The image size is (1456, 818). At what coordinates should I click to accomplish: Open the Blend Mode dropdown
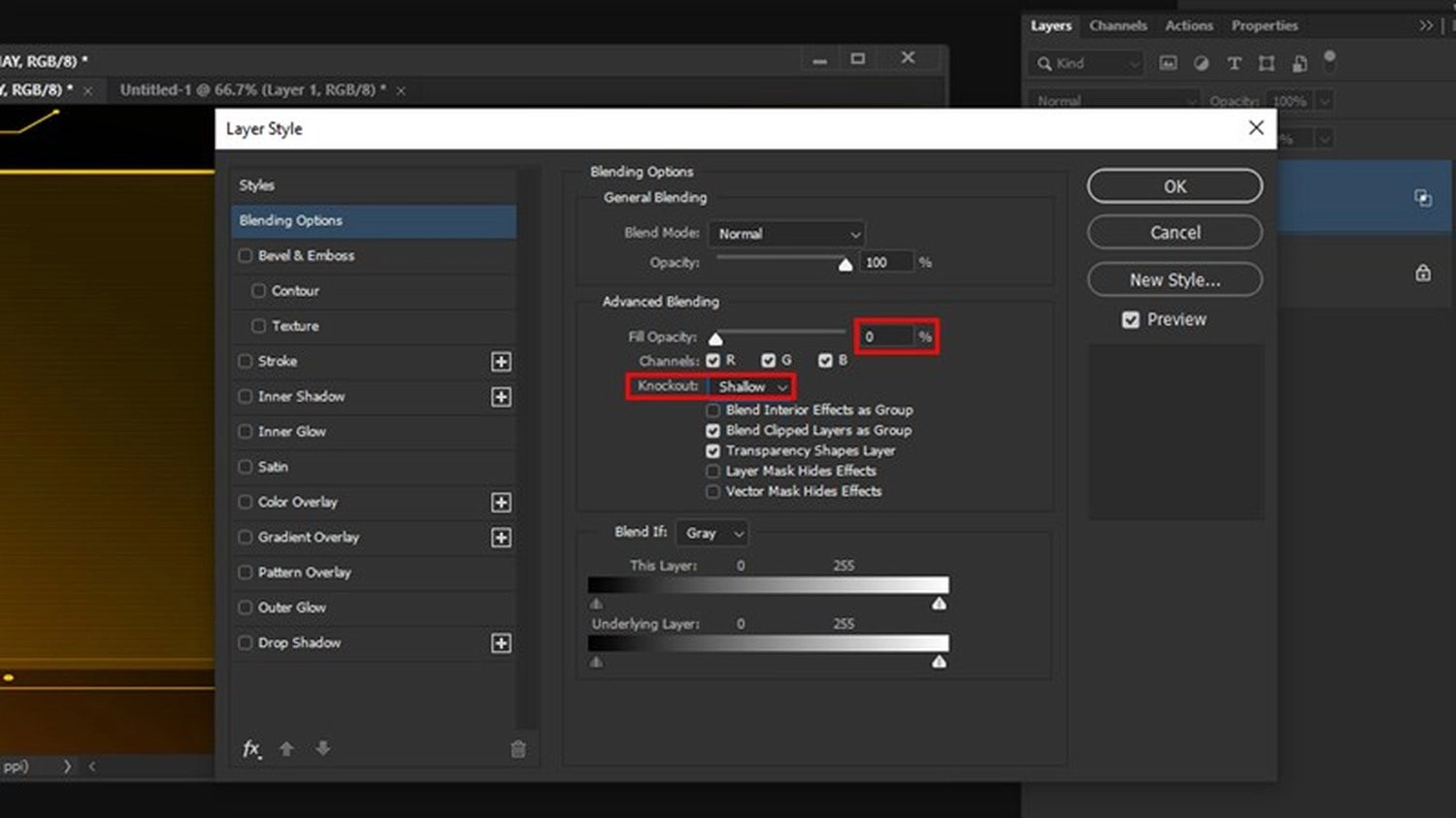pos(787,234)
